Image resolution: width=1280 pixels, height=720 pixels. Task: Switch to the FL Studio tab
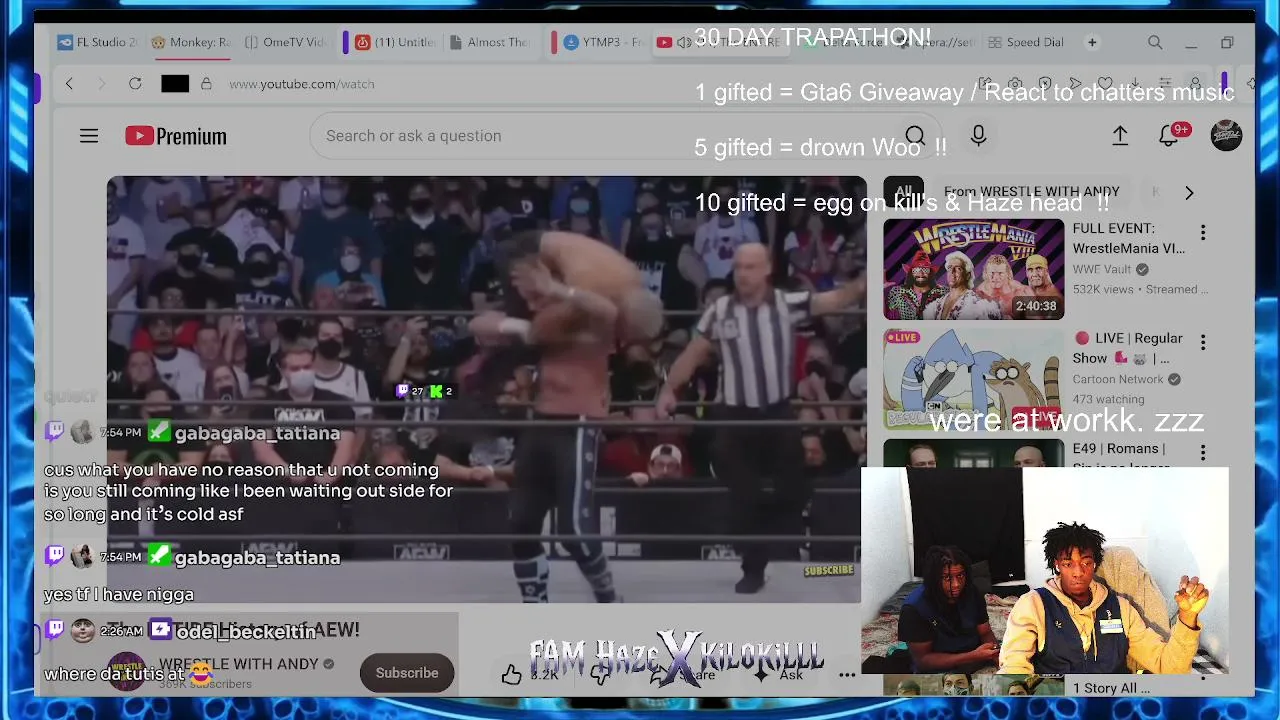(98, 43)
